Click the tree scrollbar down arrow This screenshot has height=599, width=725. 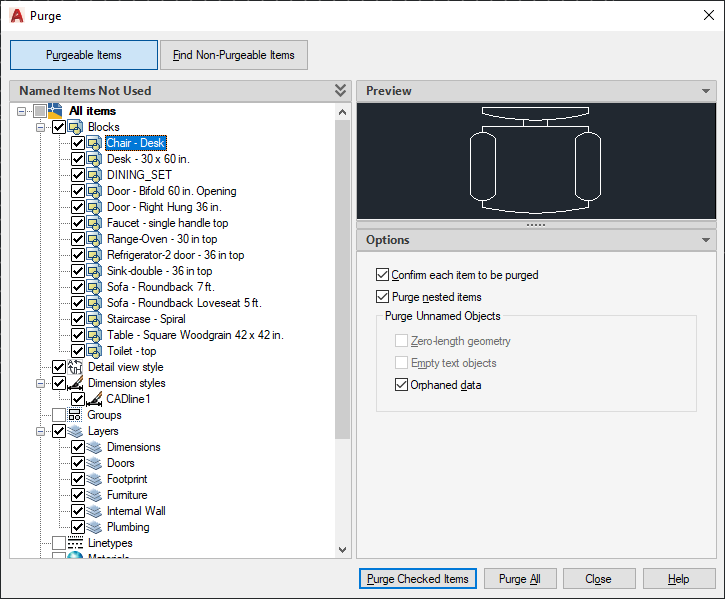pos(342,550)
